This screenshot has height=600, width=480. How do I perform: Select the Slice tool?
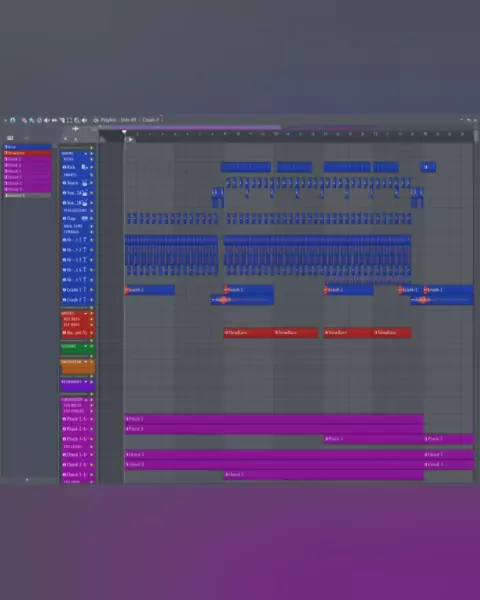tap(62, 121)
